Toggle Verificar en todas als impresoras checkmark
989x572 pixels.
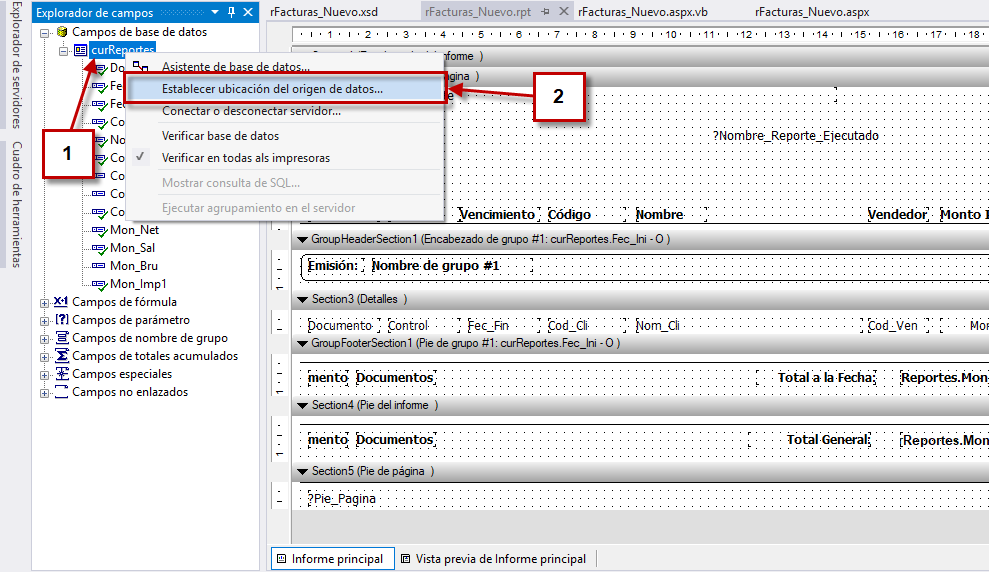tap(141, 158)
